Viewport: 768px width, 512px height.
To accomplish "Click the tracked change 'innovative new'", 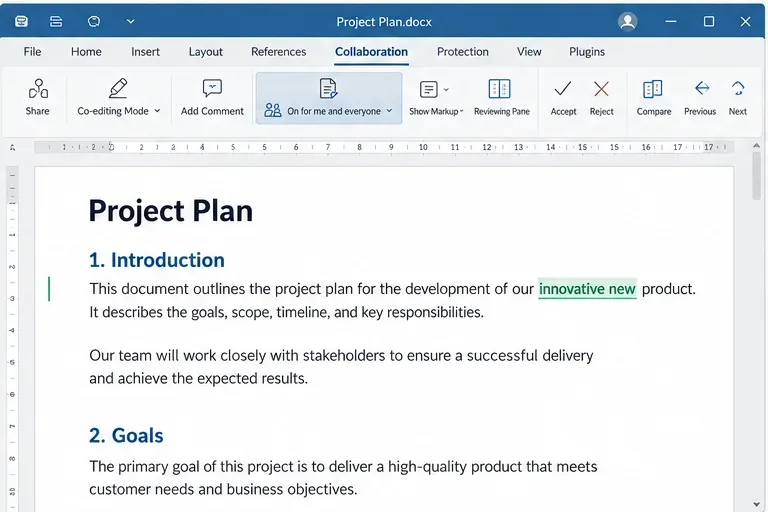I will tap(587, 289).
